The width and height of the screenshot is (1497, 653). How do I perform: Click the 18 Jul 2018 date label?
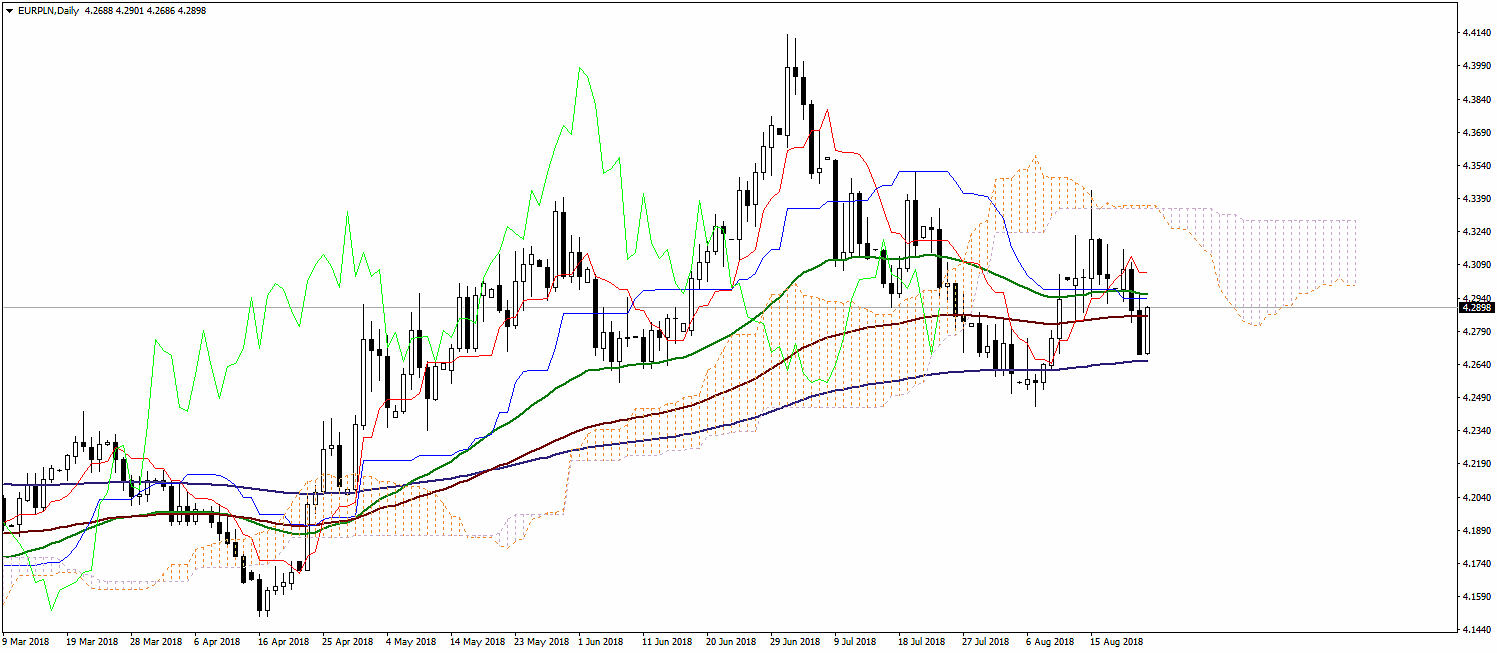pos(922,641)
